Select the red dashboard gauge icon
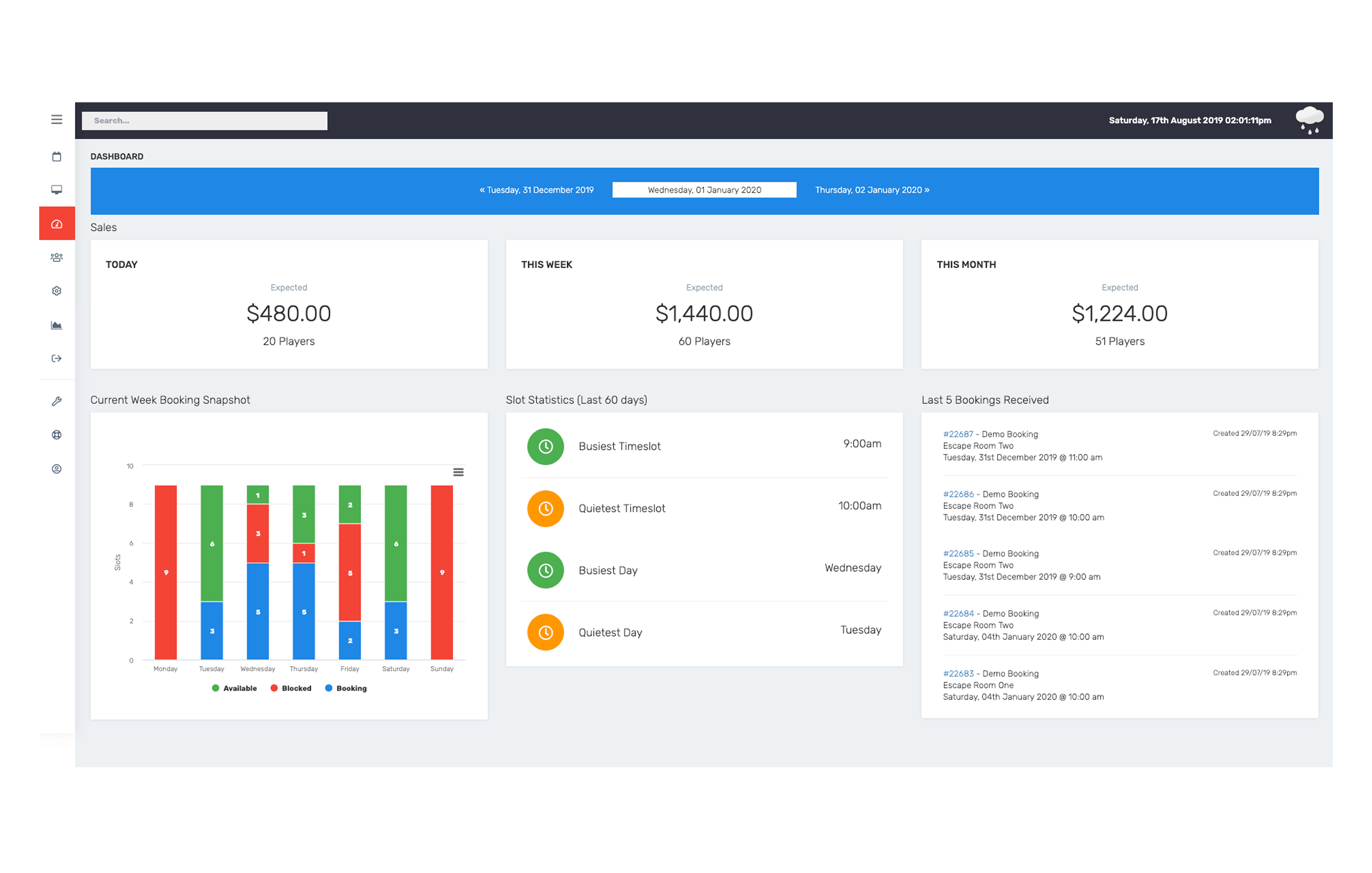The image size is (1372, 873). pos(56,224)
